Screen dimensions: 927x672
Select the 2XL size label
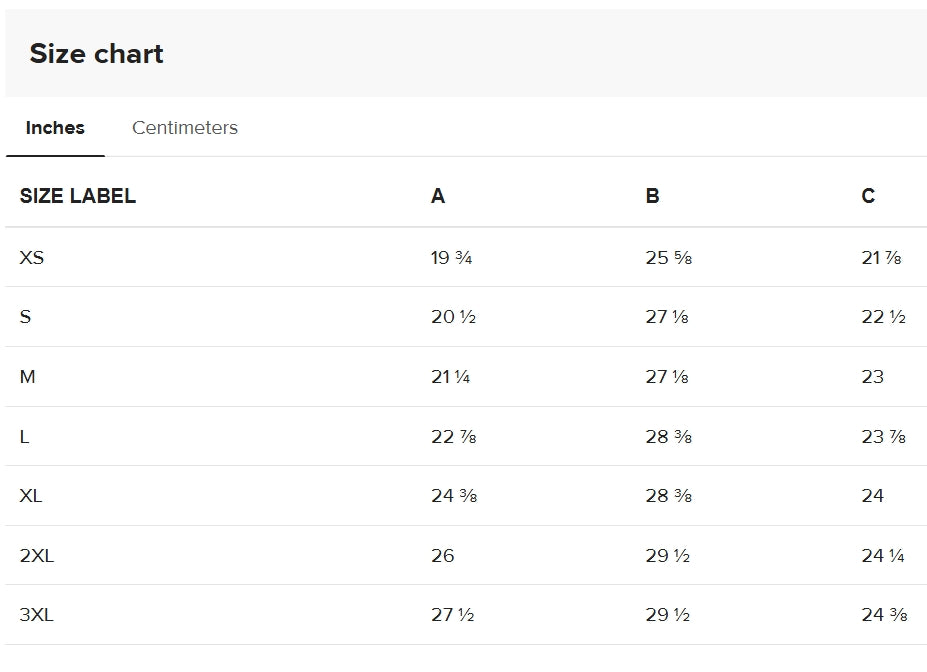pyautogui.click(x=38, y=555)
